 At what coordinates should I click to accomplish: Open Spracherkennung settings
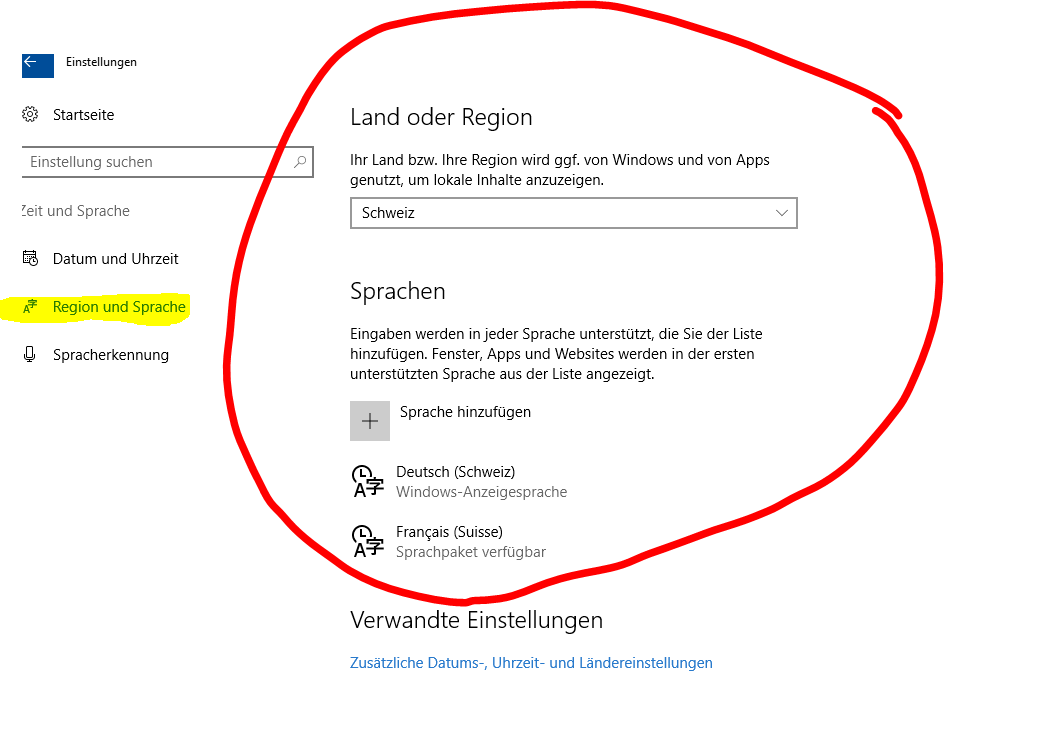click(x=111, y=354)
